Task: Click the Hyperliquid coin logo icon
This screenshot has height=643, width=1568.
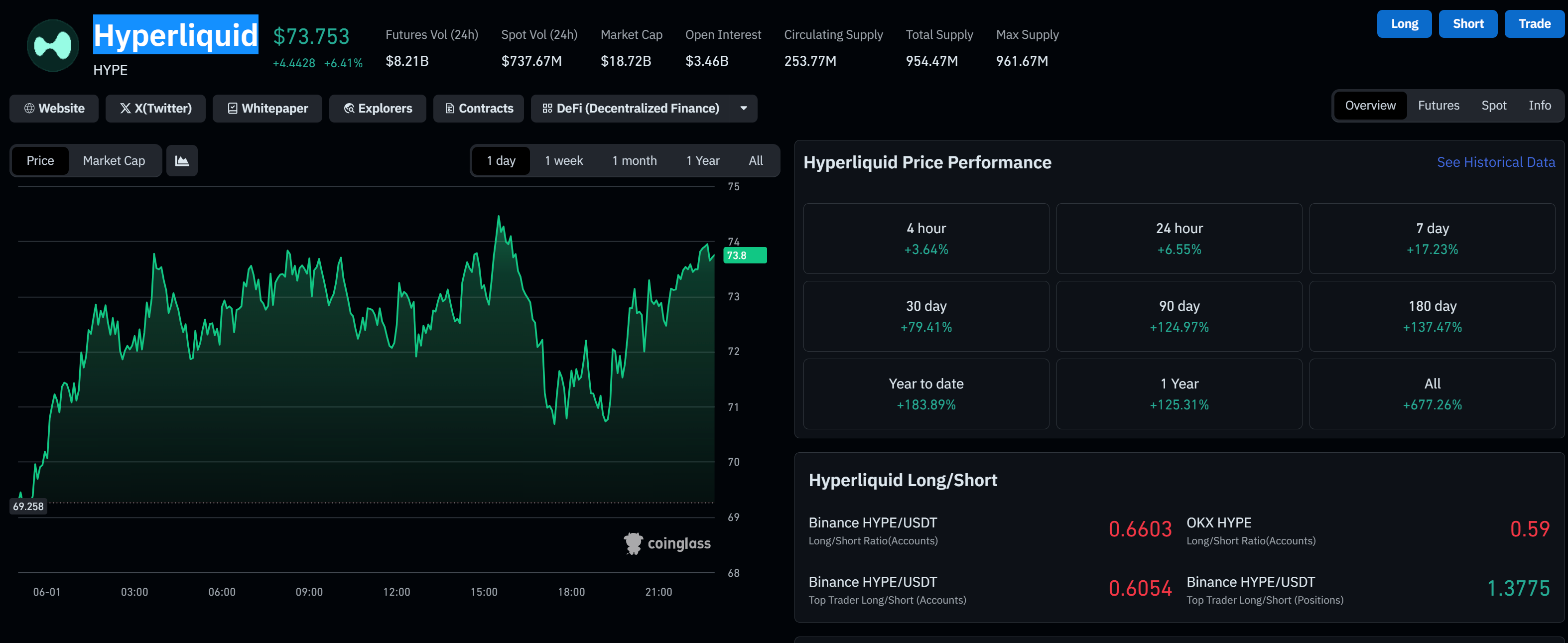Action: [53, 45]
